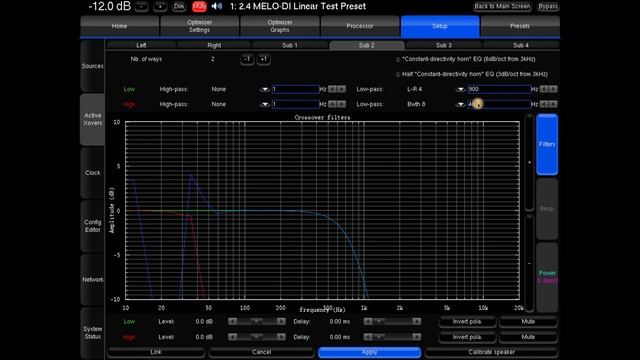The height and width of the screenshot is (360, 640).
Task: Open High low-pass filter type dropdown
Action: [460, 104]
